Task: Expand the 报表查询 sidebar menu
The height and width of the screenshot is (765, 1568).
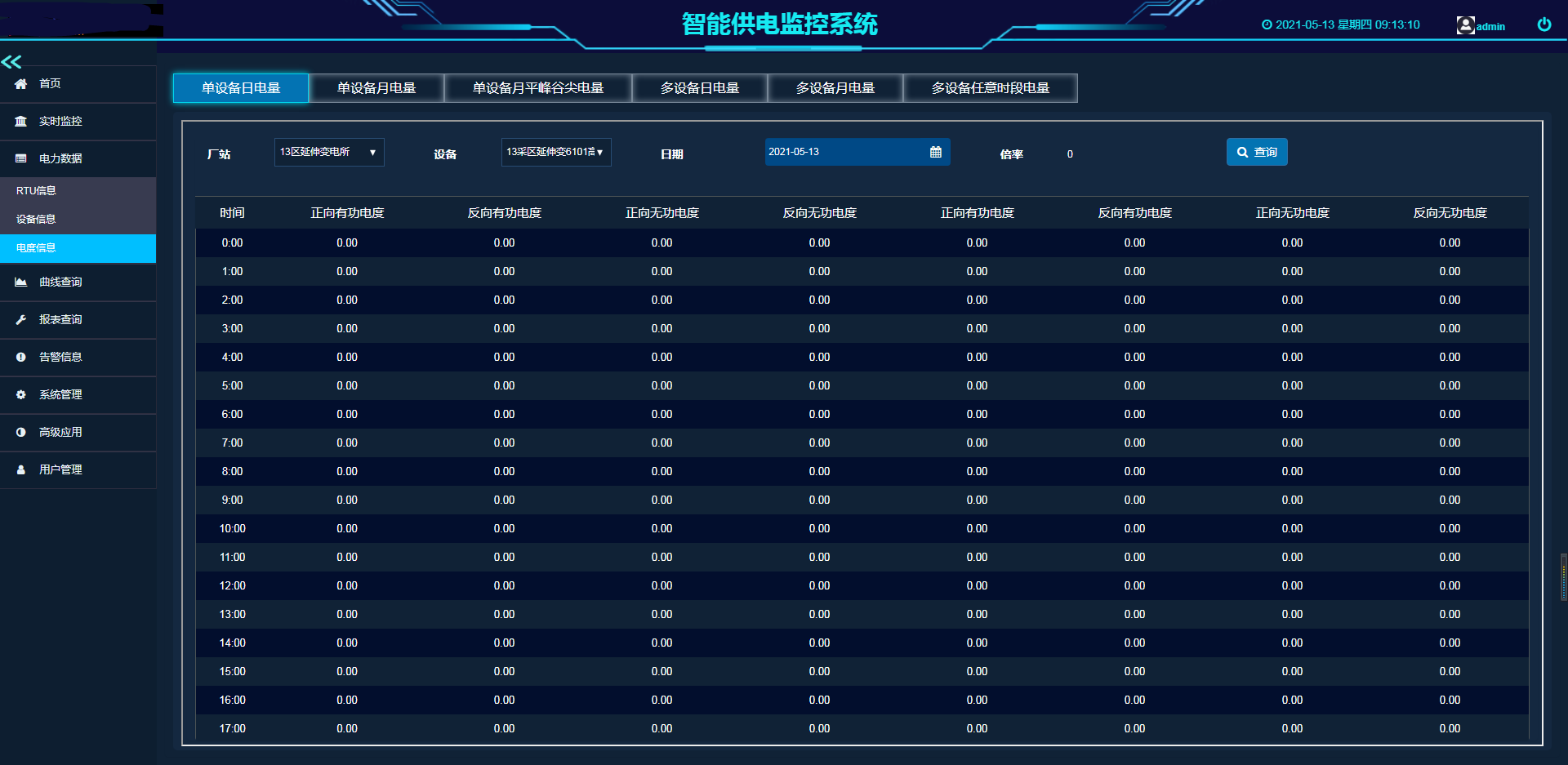Action: [x=60, y=320]
